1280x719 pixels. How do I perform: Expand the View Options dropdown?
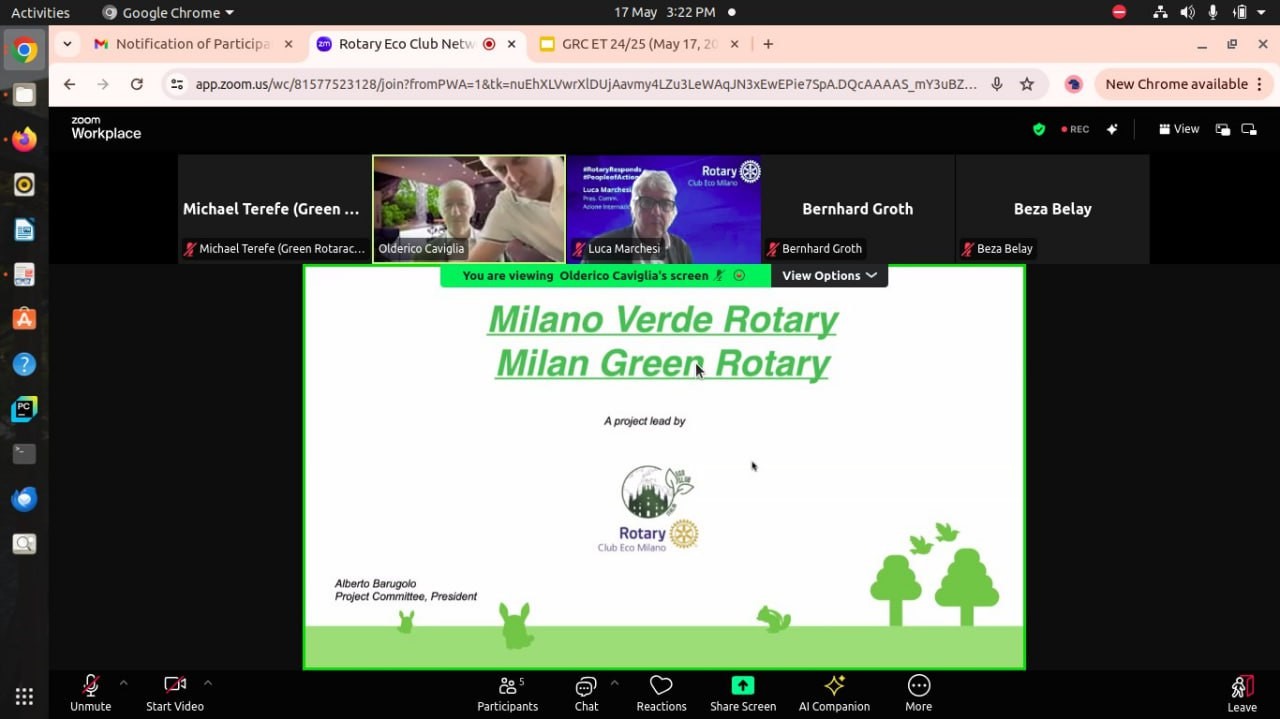[x=829, y=276]
